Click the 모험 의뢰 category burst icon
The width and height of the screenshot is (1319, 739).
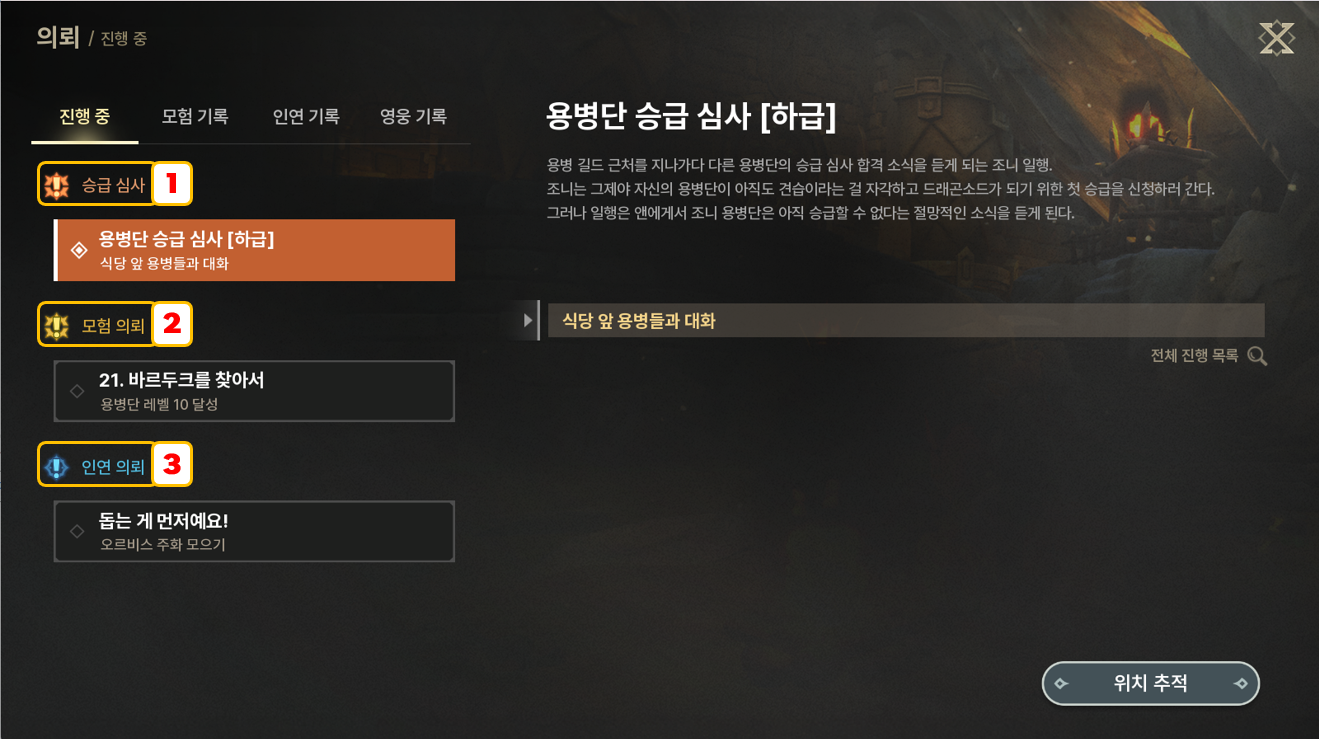point(57,325)
